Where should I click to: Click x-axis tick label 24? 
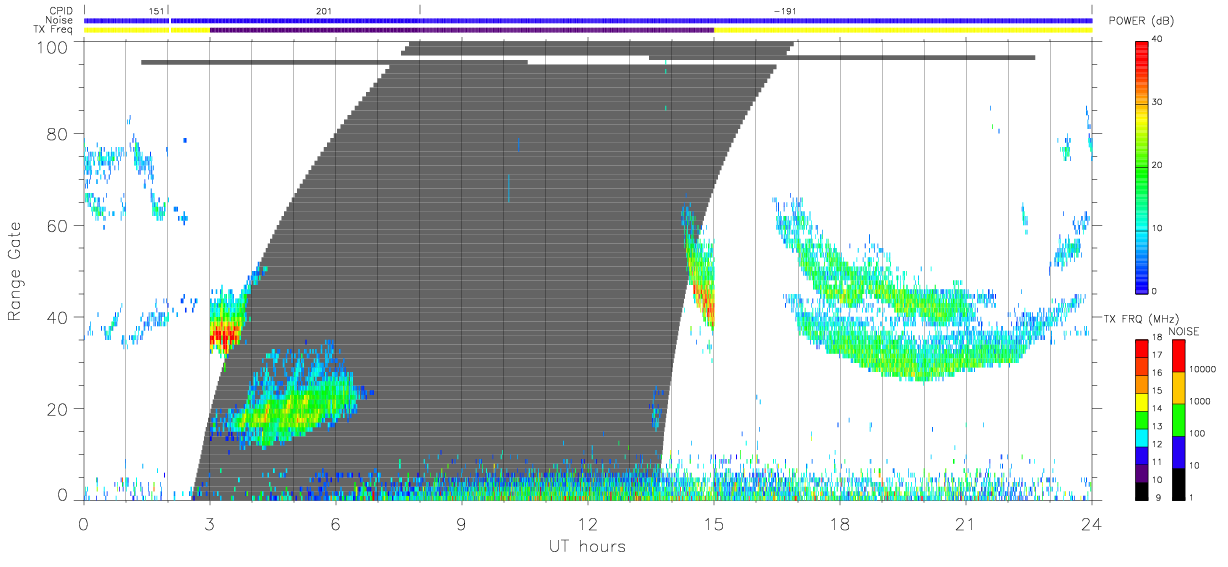pos(1092,523)
